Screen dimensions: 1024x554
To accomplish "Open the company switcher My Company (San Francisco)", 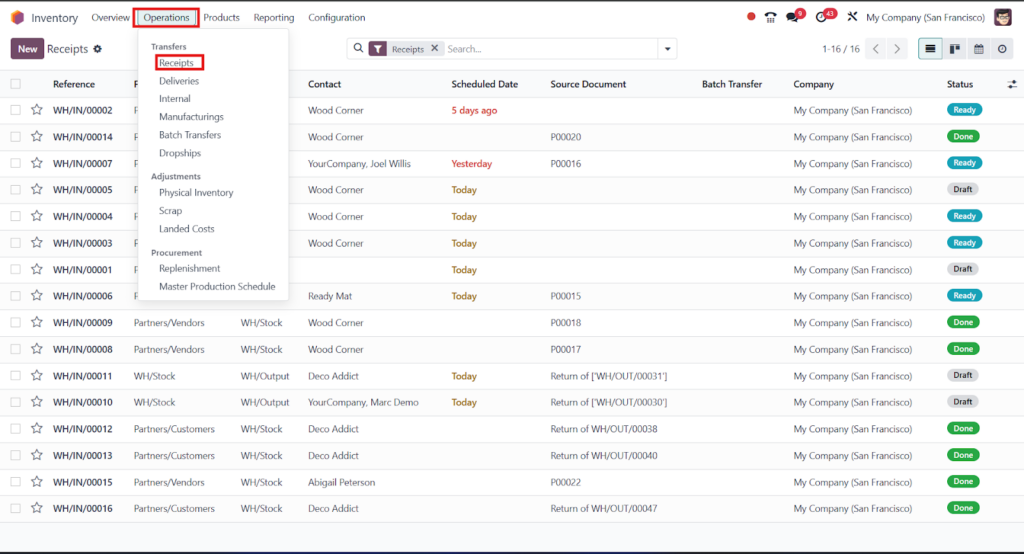I will point(925,18).
